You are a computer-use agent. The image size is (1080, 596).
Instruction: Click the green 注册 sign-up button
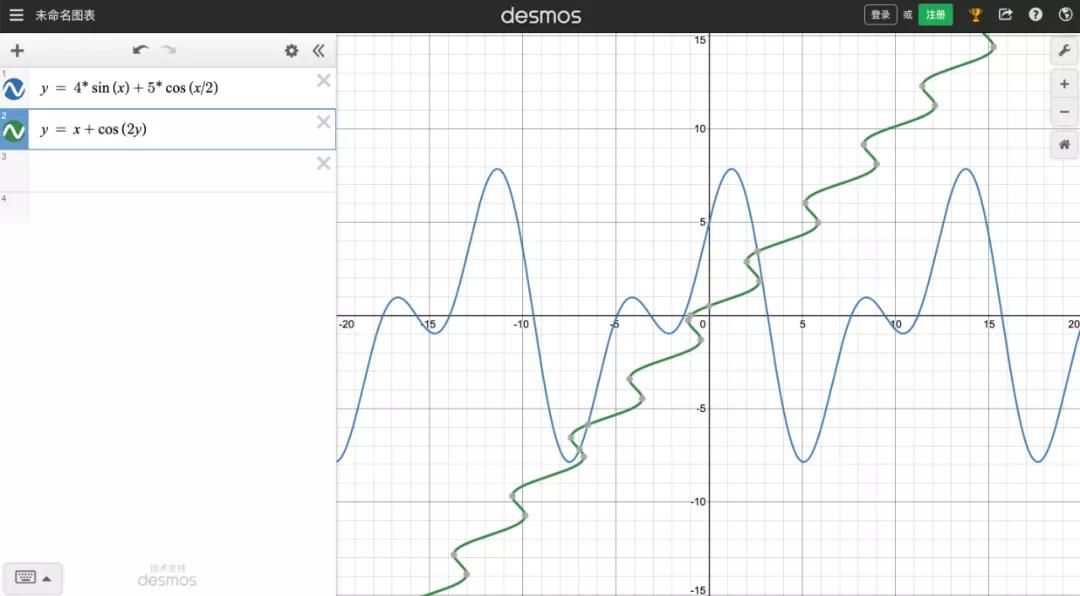(x=935, y=14)
